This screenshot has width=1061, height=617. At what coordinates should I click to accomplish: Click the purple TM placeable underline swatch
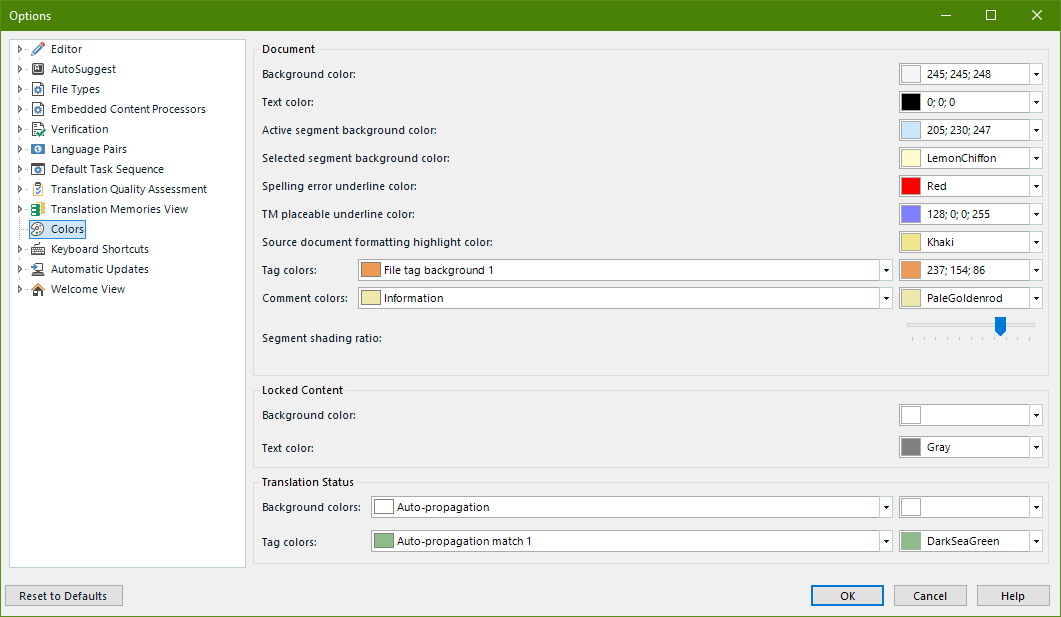tap(911, 214)
